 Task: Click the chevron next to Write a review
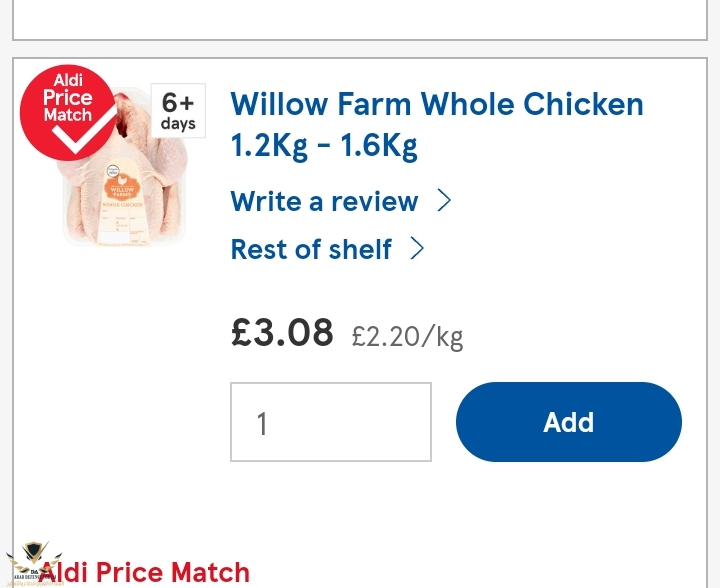click(444, 201)
